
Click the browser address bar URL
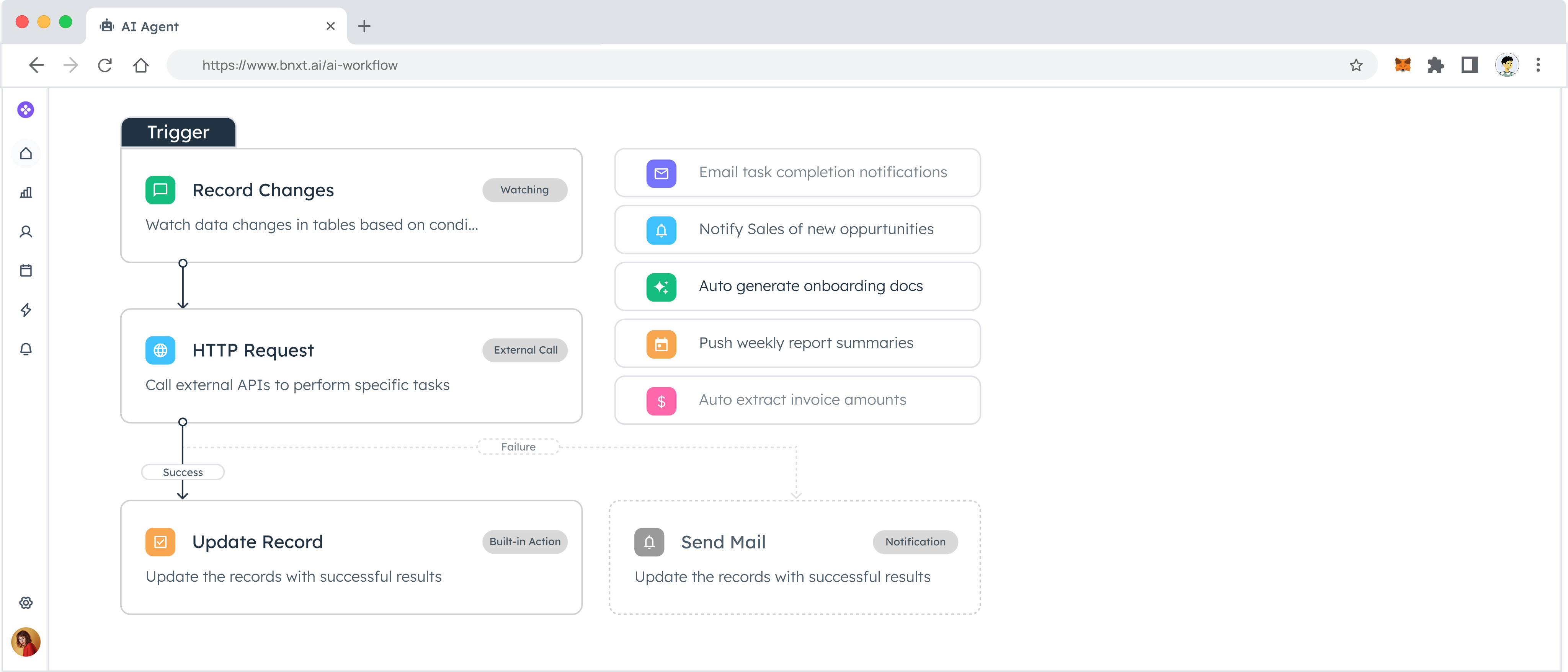tap(299, 65)
